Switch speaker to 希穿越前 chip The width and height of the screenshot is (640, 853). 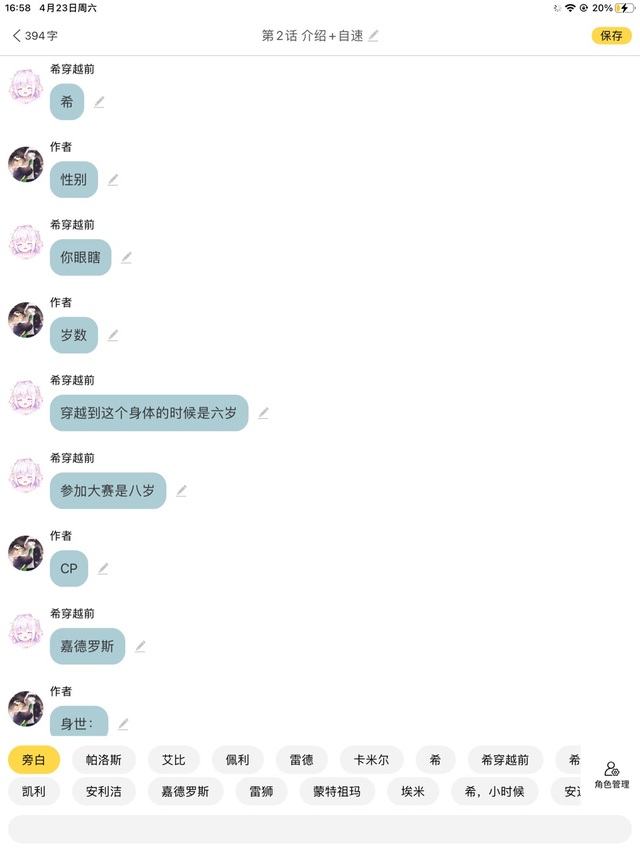505,760
